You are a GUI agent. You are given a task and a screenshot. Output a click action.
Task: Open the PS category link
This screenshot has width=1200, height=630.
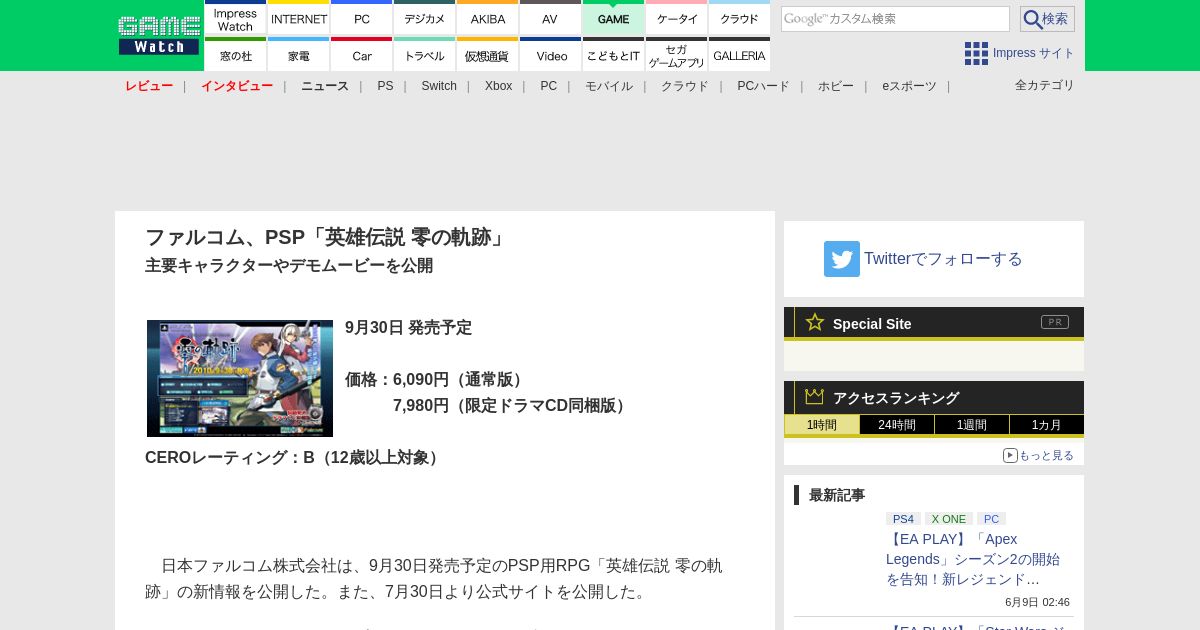point(385,86)
